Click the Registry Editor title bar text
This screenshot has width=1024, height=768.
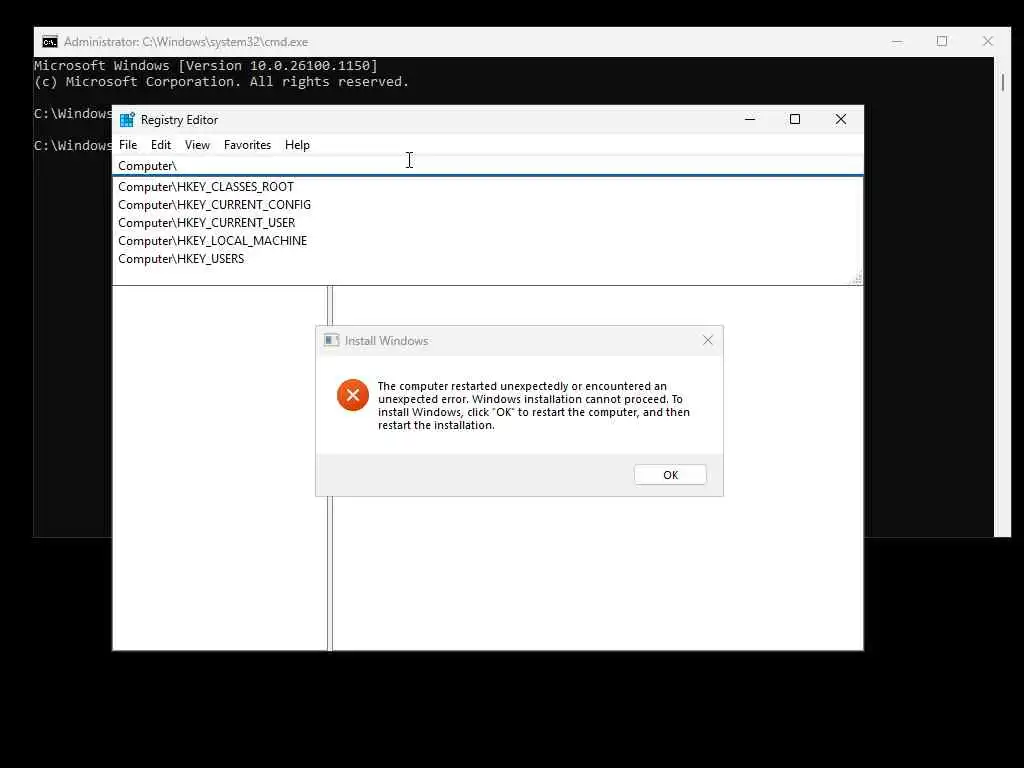coord(180,120)
